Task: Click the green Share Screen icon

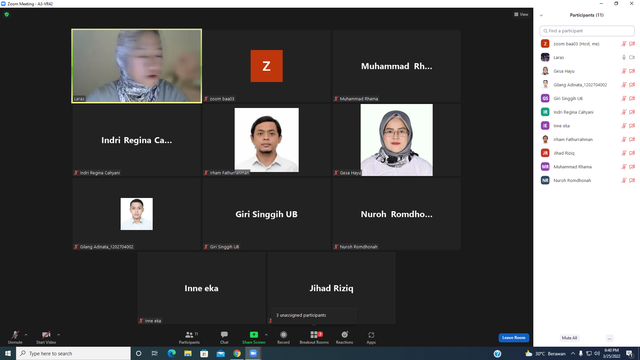Action: (x=253, y=335)
